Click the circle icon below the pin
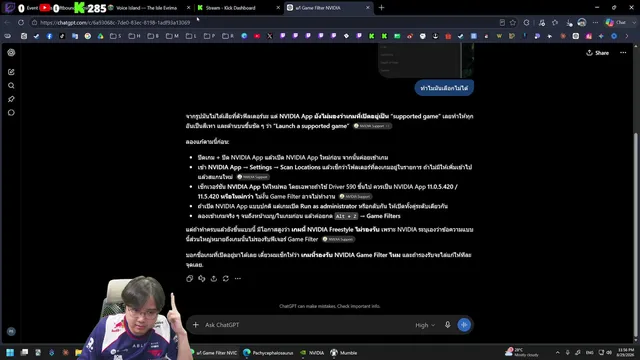This screenshot has width=640, height=360. coord(11,113)
